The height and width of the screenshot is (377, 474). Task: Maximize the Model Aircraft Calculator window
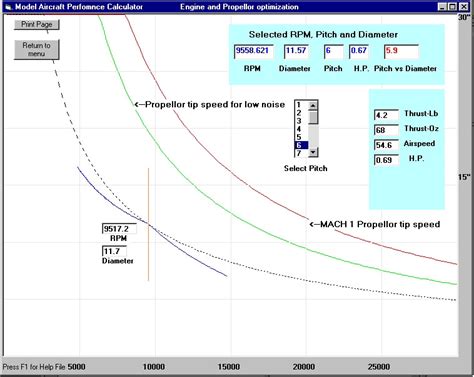click(x=452, y=7)
